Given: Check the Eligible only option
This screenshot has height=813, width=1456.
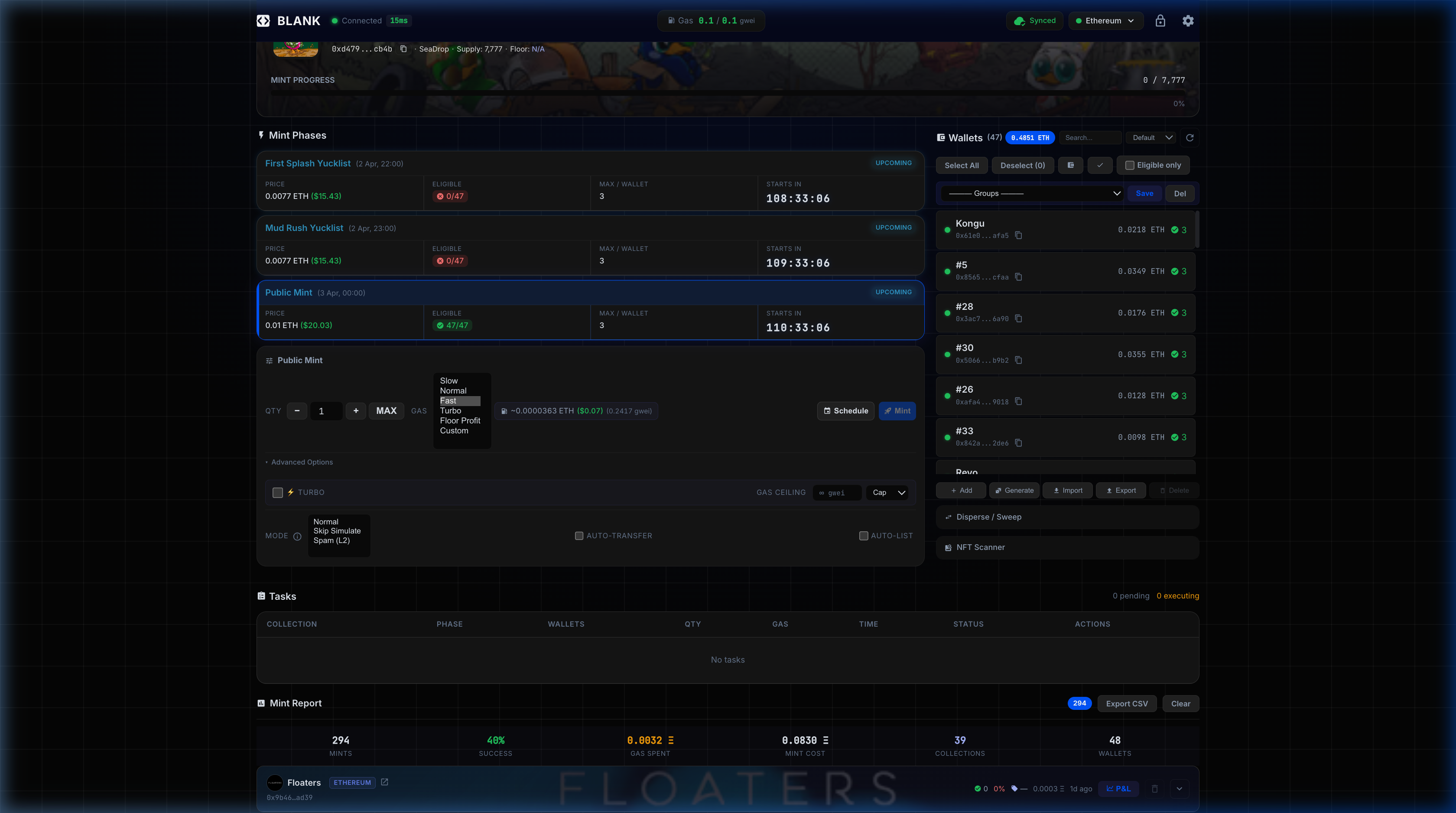Looking at the screenshot, I should (x=1129, y=165).
